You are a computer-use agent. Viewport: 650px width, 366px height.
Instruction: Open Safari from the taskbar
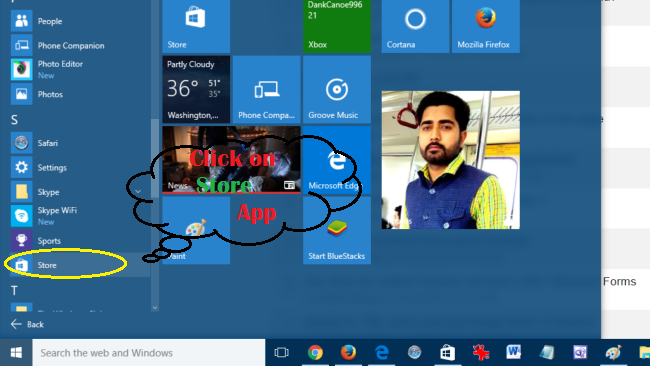(x=415, y=353)
